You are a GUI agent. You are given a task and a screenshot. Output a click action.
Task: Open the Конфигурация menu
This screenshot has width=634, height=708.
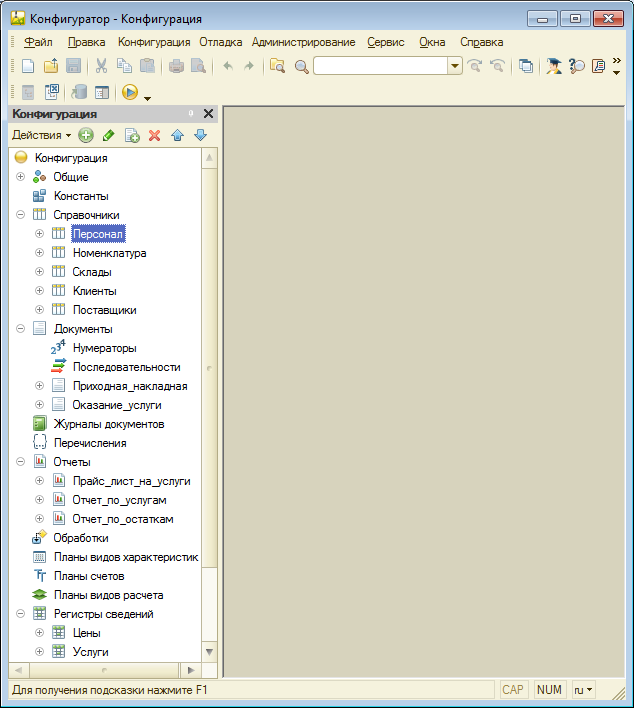pyautogui.click(x=153, y=42)
